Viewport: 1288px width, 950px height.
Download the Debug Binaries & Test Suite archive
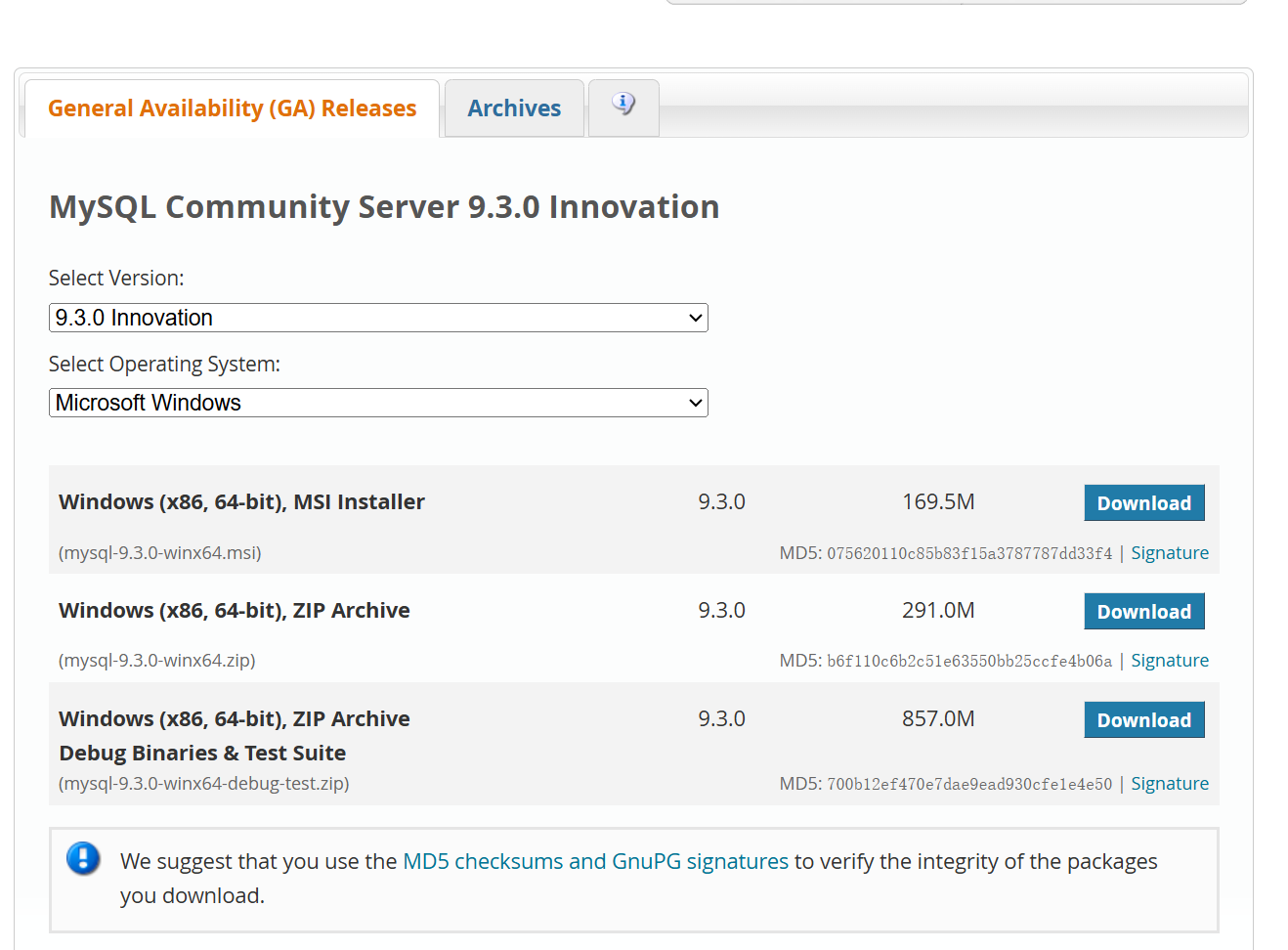click(1143, 719)
